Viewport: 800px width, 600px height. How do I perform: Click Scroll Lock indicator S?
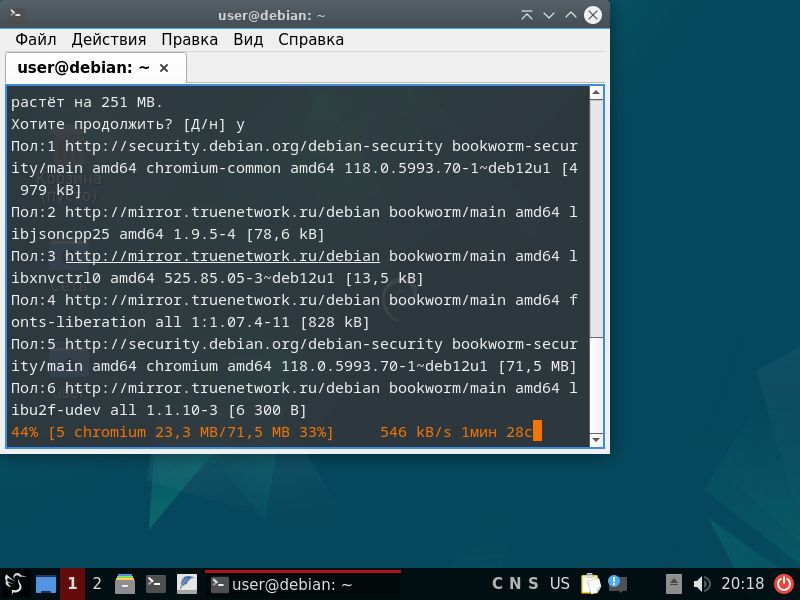click(x=533, y=583)
